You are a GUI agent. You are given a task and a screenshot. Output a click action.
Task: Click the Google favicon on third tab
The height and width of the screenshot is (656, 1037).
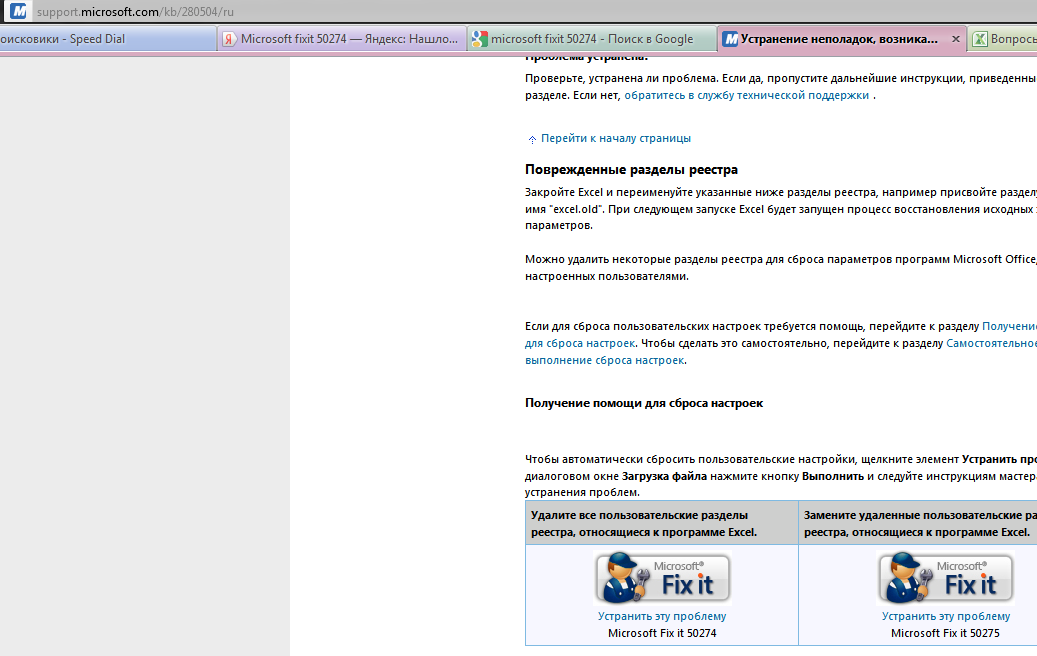click(479, 39)
